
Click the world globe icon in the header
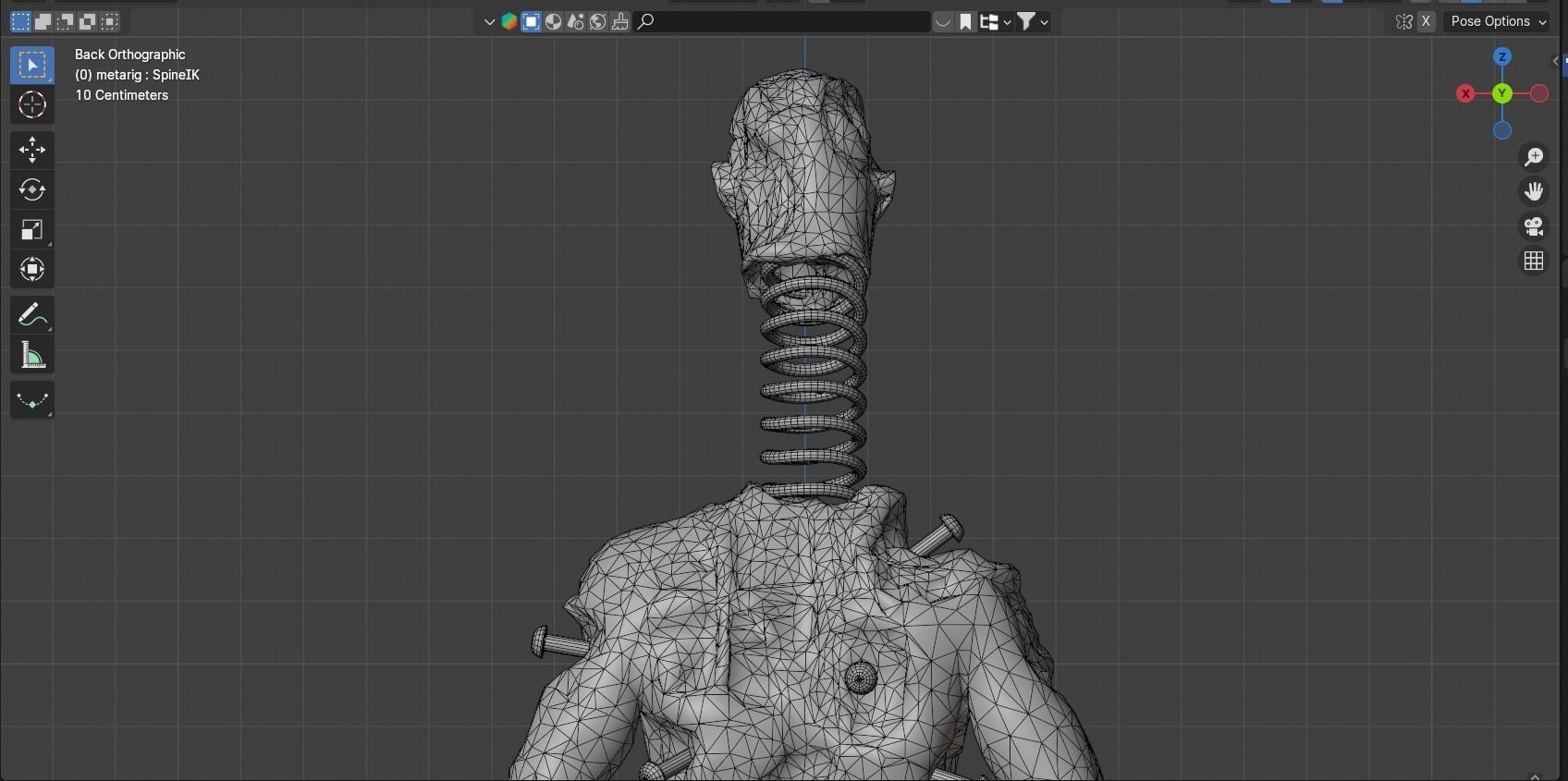[x=598, y=21]
